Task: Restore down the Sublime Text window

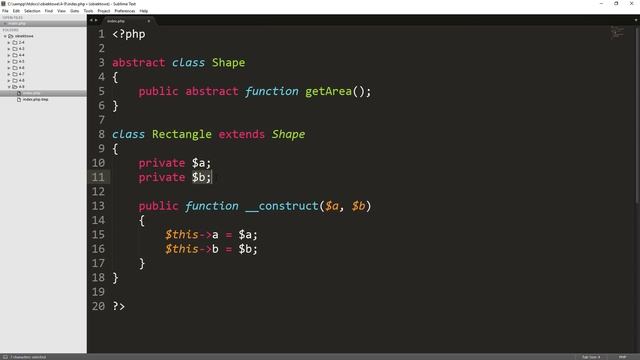Action: click(x=616, y=4)
